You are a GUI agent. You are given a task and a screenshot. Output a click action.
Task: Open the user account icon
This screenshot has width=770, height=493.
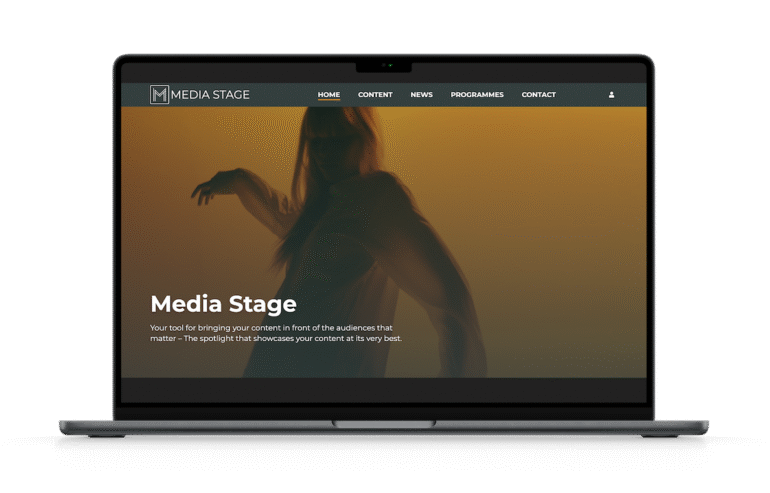tap(611, 95)
